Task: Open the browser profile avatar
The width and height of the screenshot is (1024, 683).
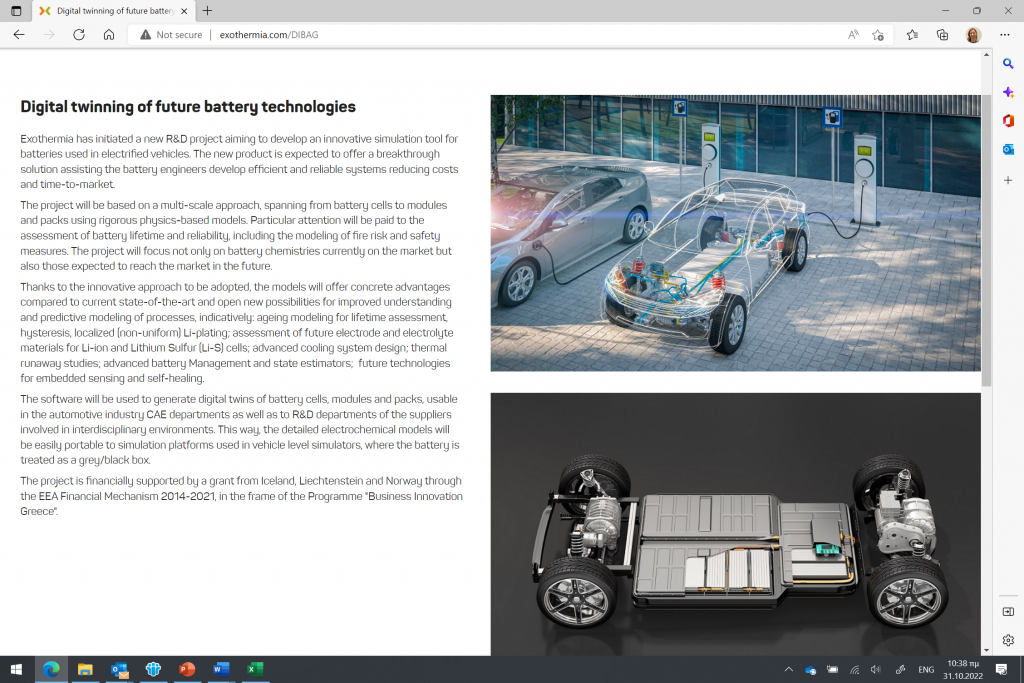Action: coord(973,35)
